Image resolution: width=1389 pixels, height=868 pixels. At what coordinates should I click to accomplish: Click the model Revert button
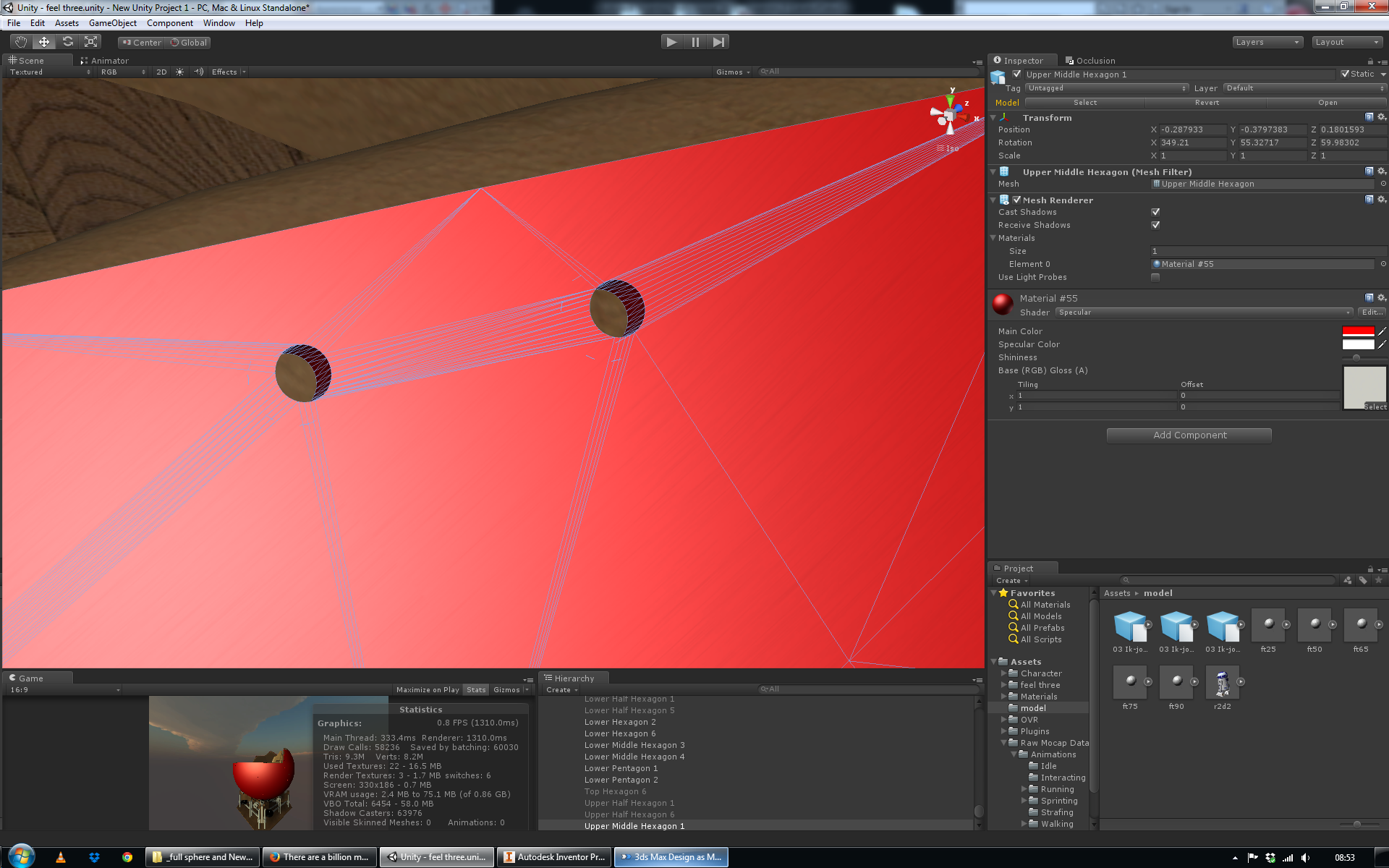1207,103
